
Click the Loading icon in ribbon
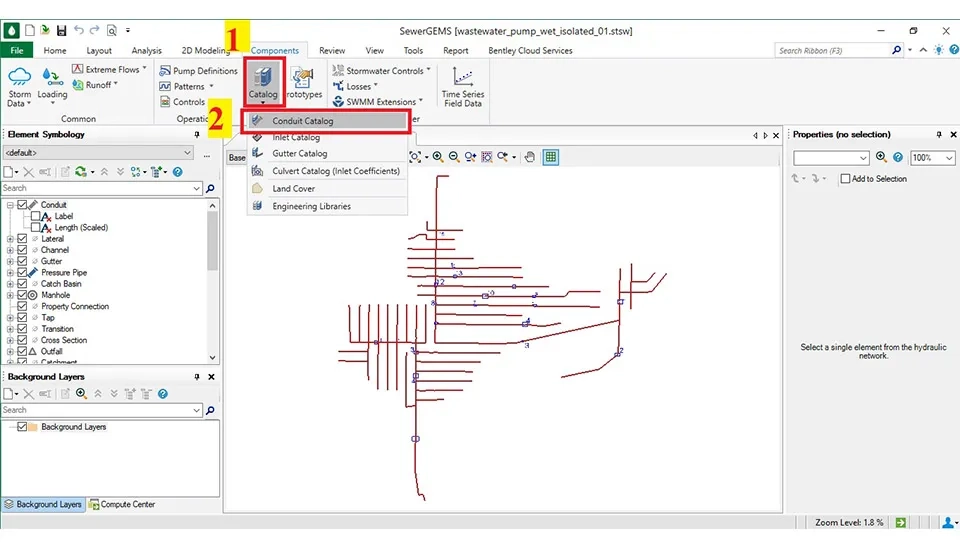click(52, 85)
